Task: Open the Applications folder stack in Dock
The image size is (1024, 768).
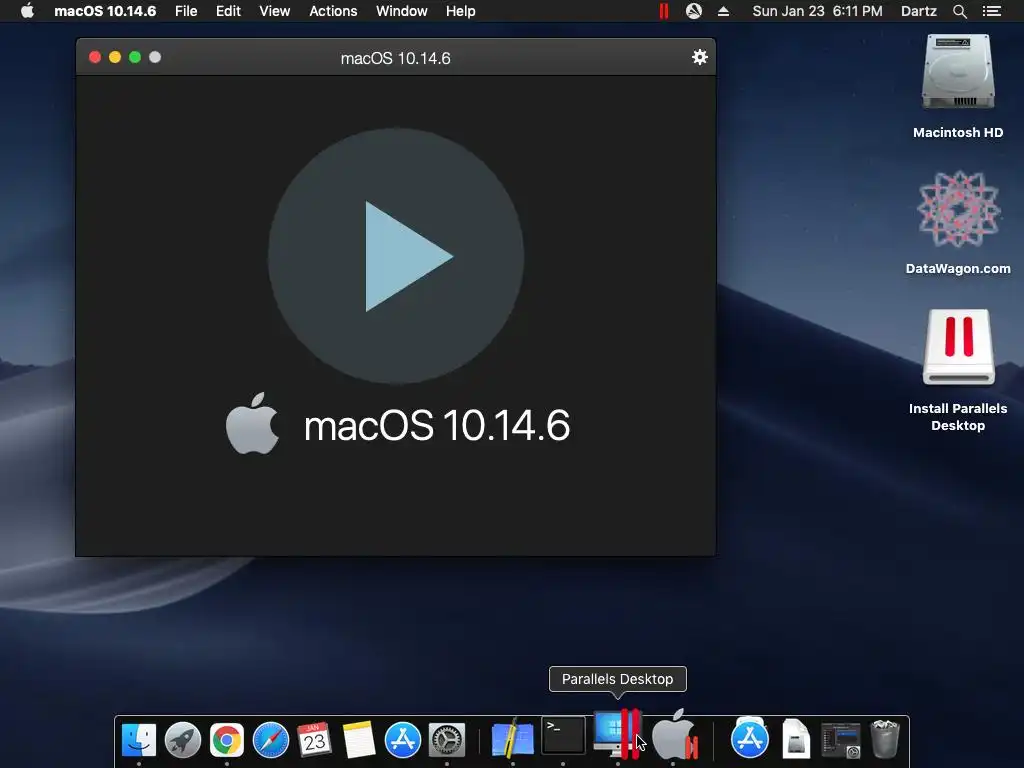Action: 750,738
